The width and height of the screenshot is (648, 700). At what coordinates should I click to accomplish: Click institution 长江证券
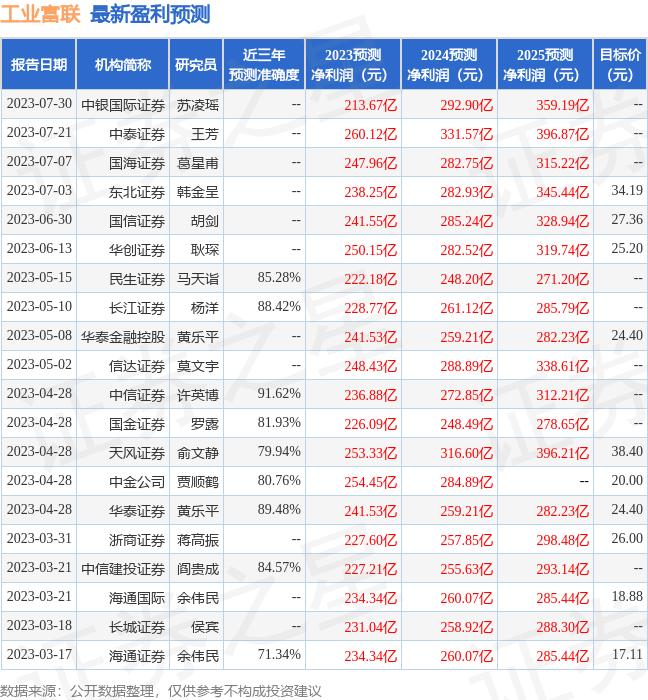coord(137,308)
